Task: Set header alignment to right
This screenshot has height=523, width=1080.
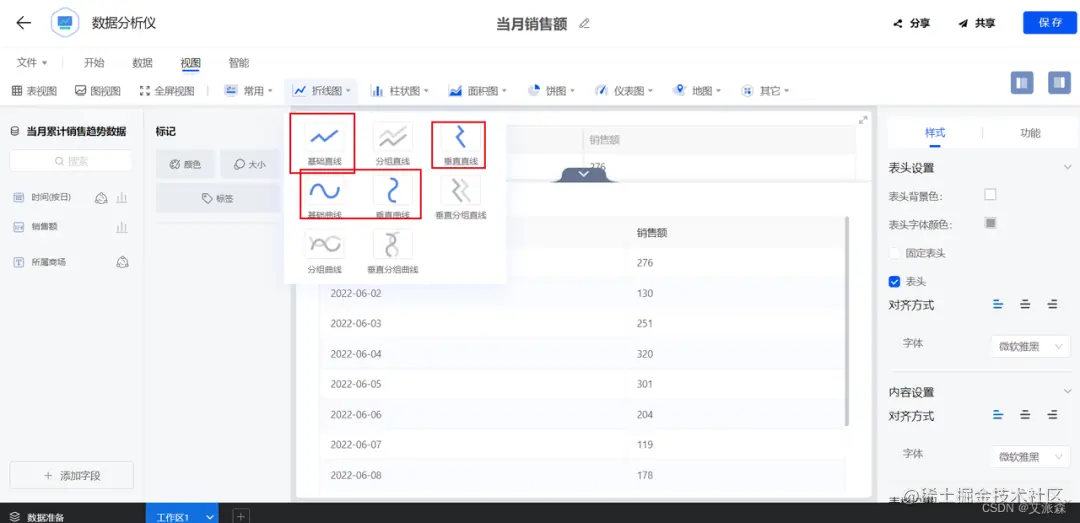Action: coord(1052,305)
